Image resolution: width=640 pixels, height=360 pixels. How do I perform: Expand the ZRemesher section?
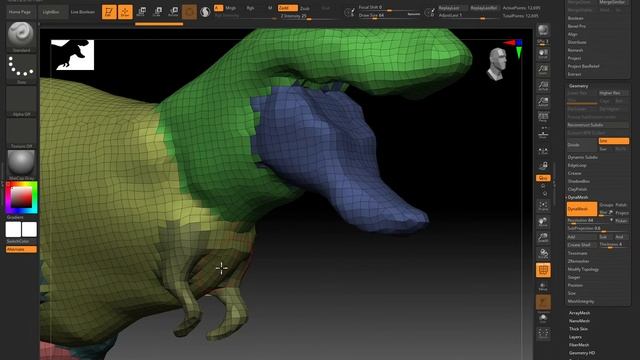click(x=578, y=261)
